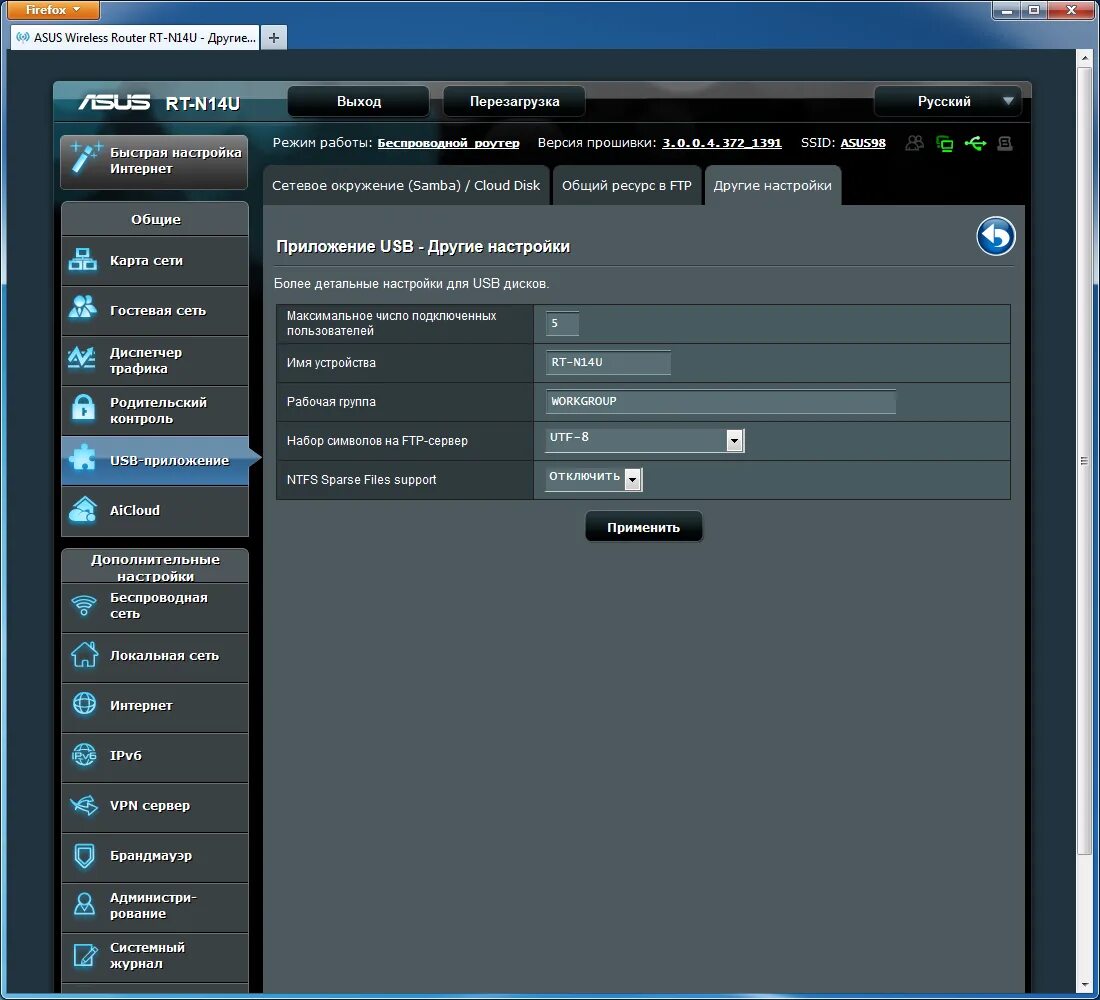Screen dimensions: 1100x1000
Task: Open the ASUS98 SSID link
Action: (863, 143)
